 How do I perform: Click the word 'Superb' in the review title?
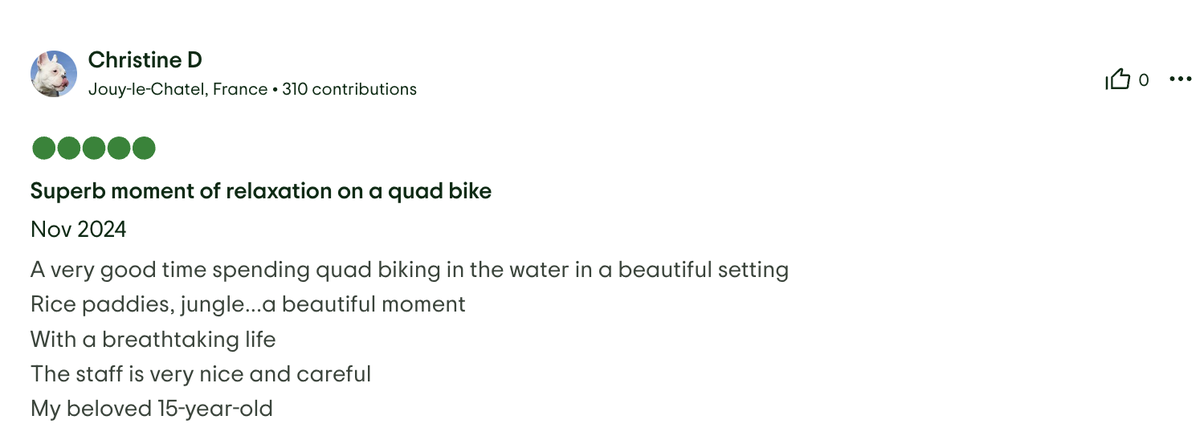(64, 191)
